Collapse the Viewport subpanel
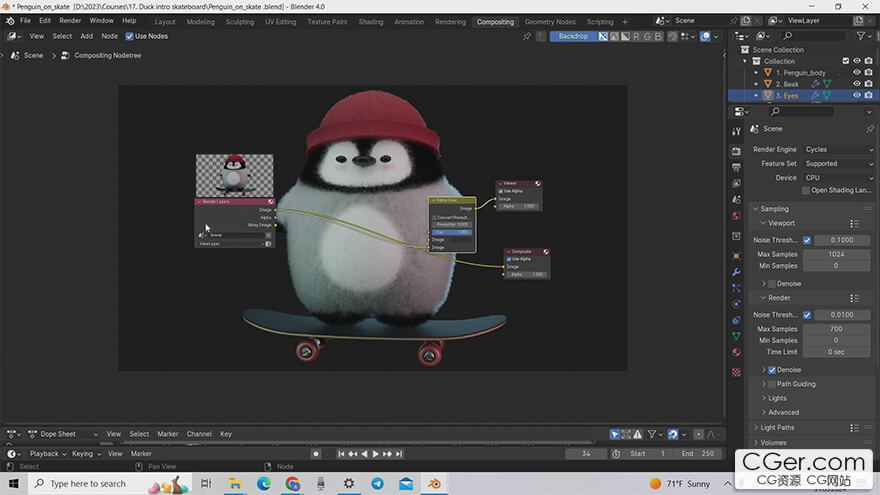Viewport: 880px width, 495px height. point(763,223)
